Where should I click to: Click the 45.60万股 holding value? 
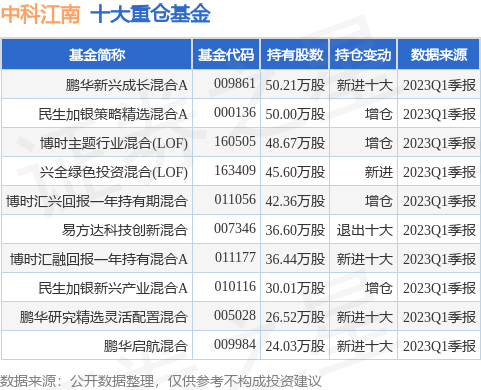pyautogui.click(x=295, y=172)
